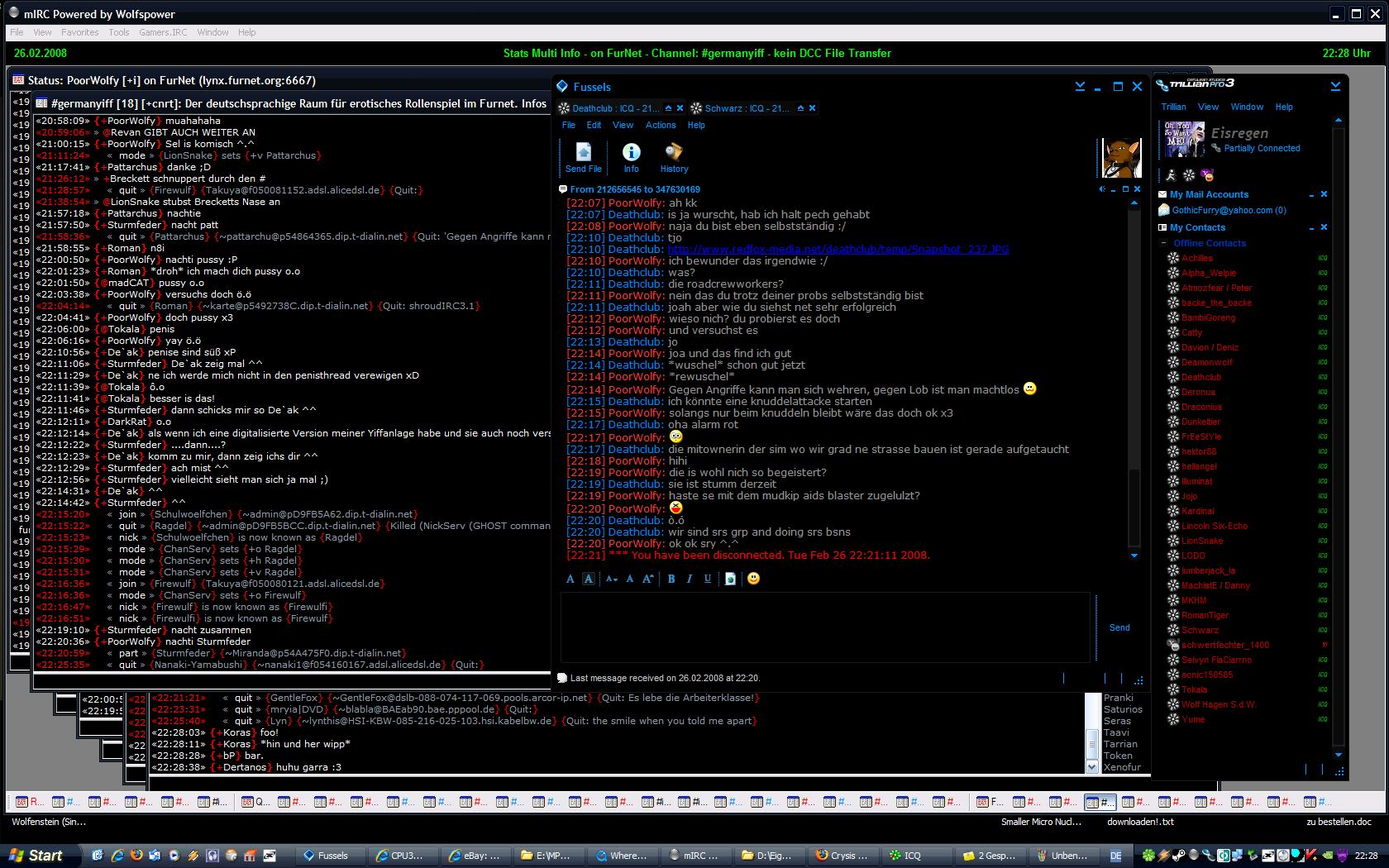The height and width of the screenshot is (868, 1389).
Task: Click the Send button in the chat
Action: pos(1119,627)
